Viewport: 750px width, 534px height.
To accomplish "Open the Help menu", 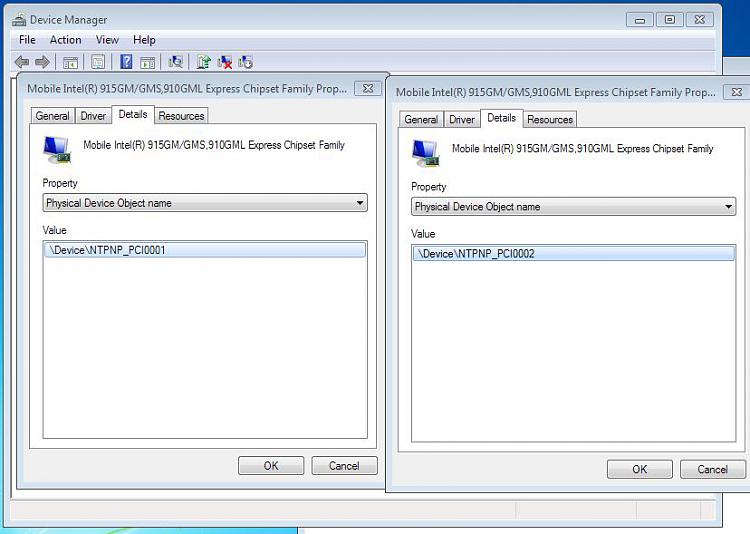I will (x=144, y=40).
